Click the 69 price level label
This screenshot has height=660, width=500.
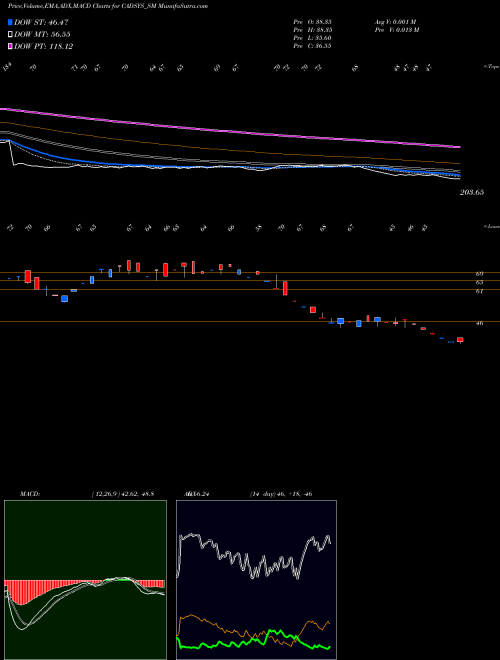coord(479,274)
